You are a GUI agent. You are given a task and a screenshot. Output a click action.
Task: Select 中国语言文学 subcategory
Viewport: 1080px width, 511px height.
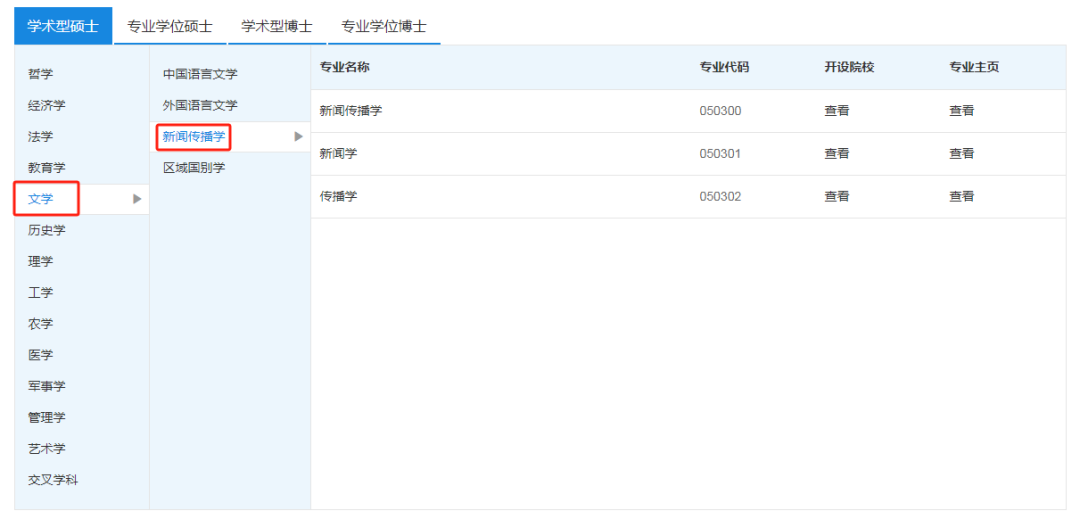(200, 74)
